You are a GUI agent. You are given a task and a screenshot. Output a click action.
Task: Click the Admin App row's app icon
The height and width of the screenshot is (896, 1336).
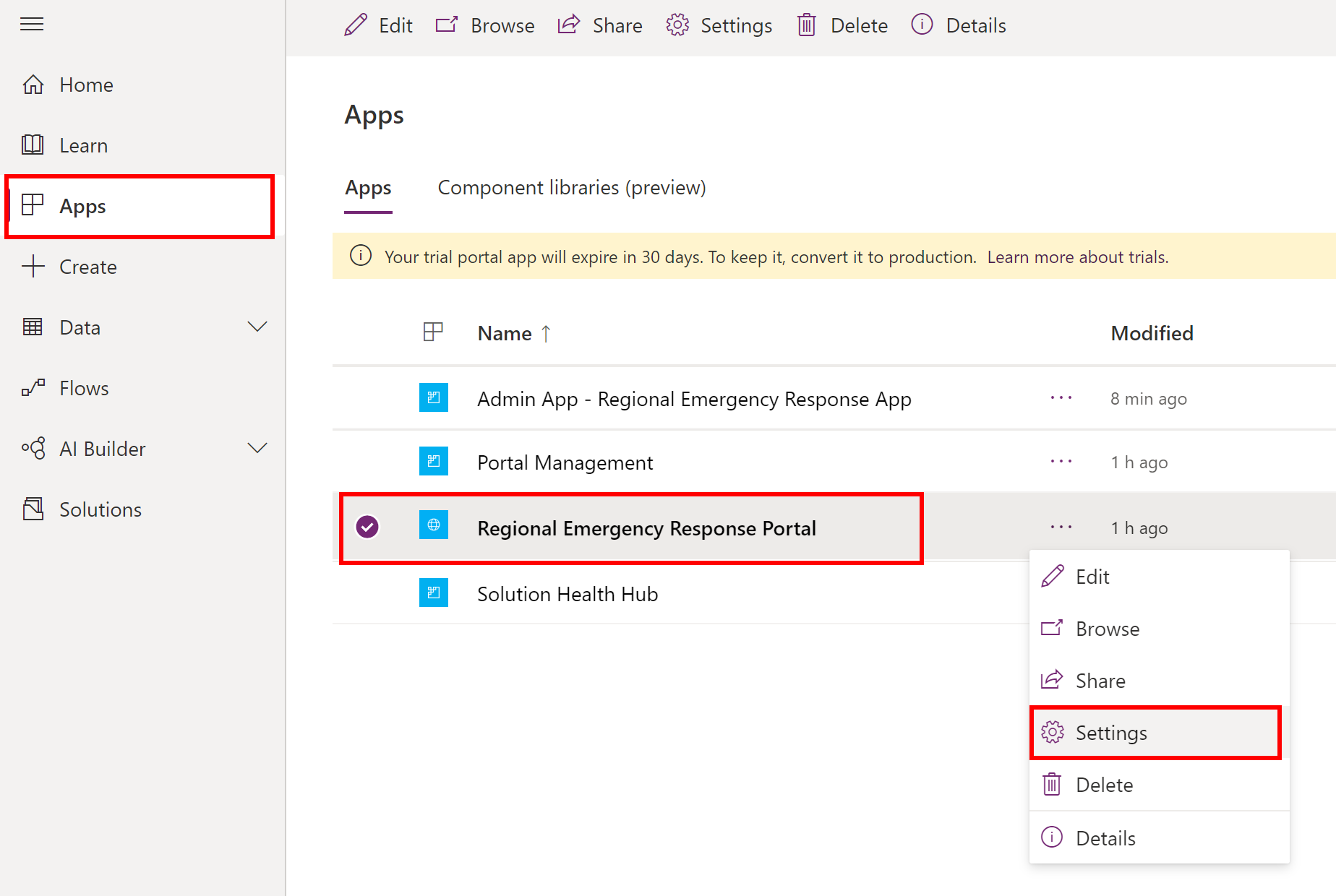(434, 397)
